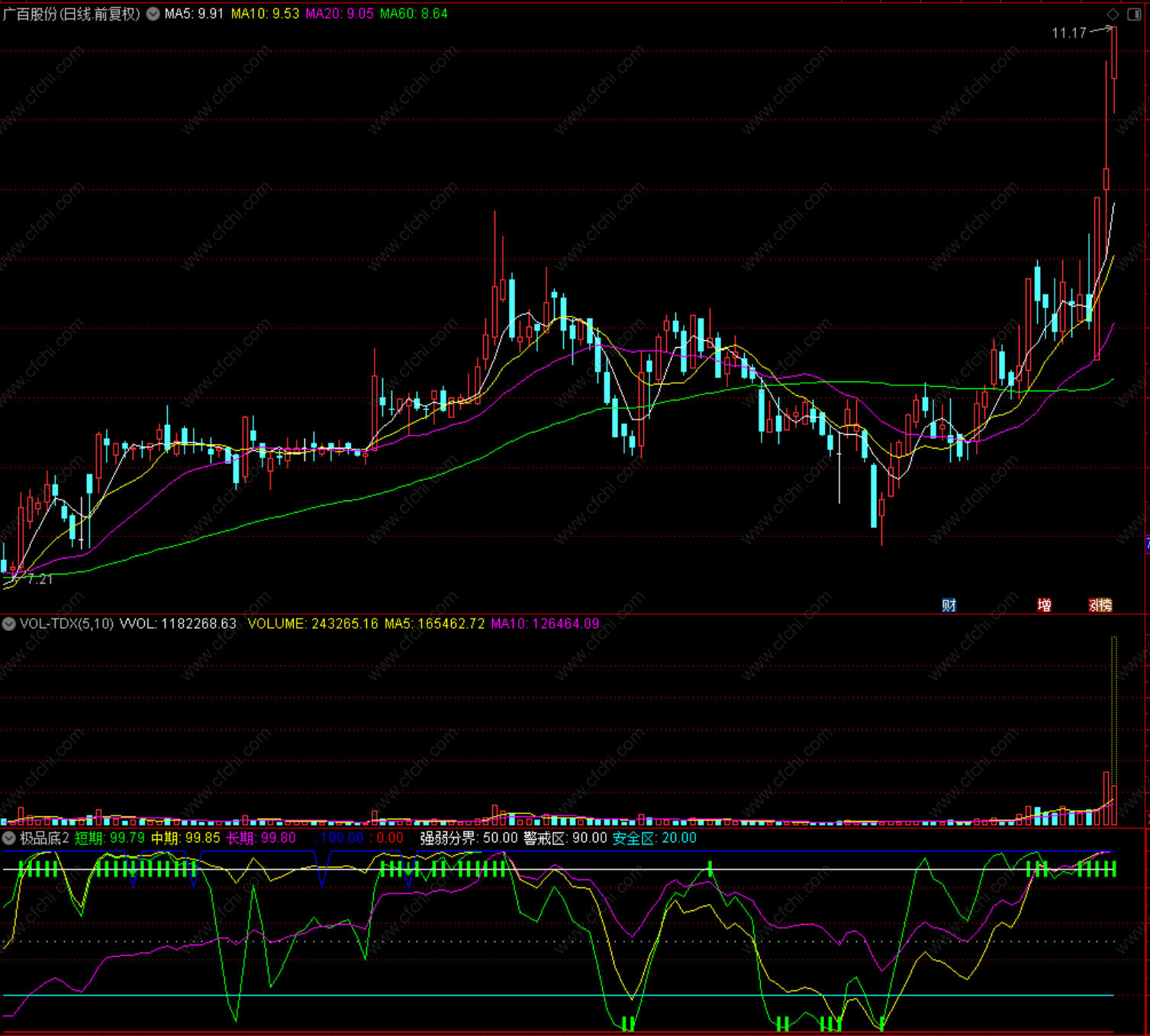Open the 极品底2 indicator dropdown arrow
1150x1036 pixels.
pos(8,838)
